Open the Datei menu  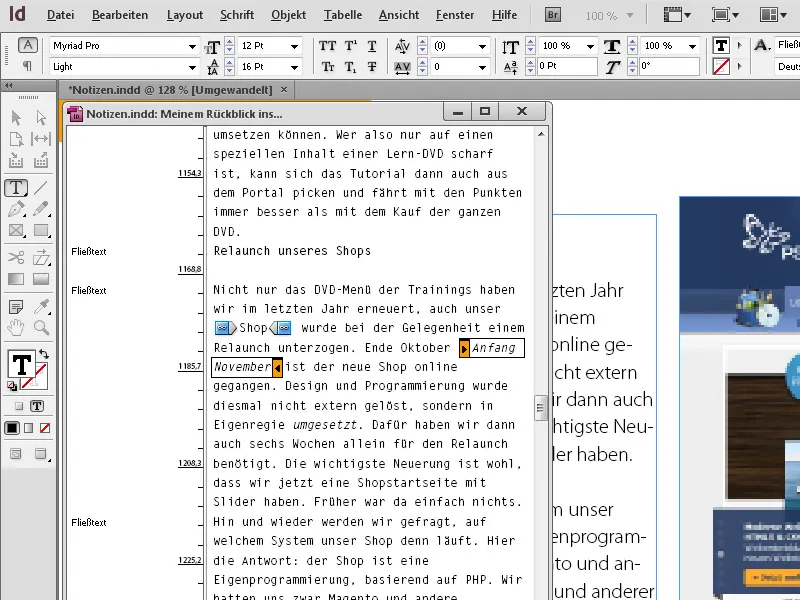pos(60,15)
